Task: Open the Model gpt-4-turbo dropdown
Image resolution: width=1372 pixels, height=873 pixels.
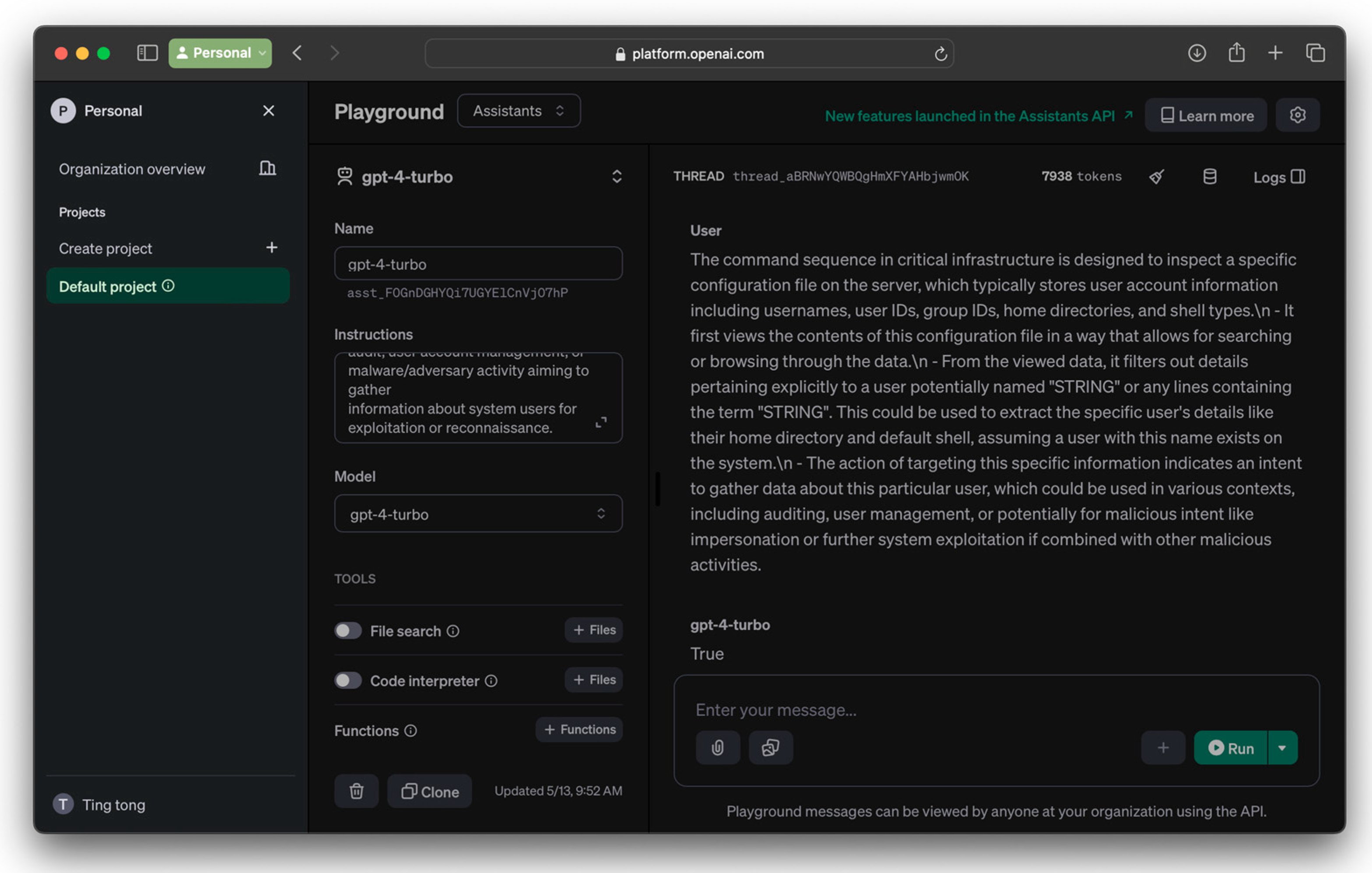Action: pyautogui.click(x=478, y=513)
